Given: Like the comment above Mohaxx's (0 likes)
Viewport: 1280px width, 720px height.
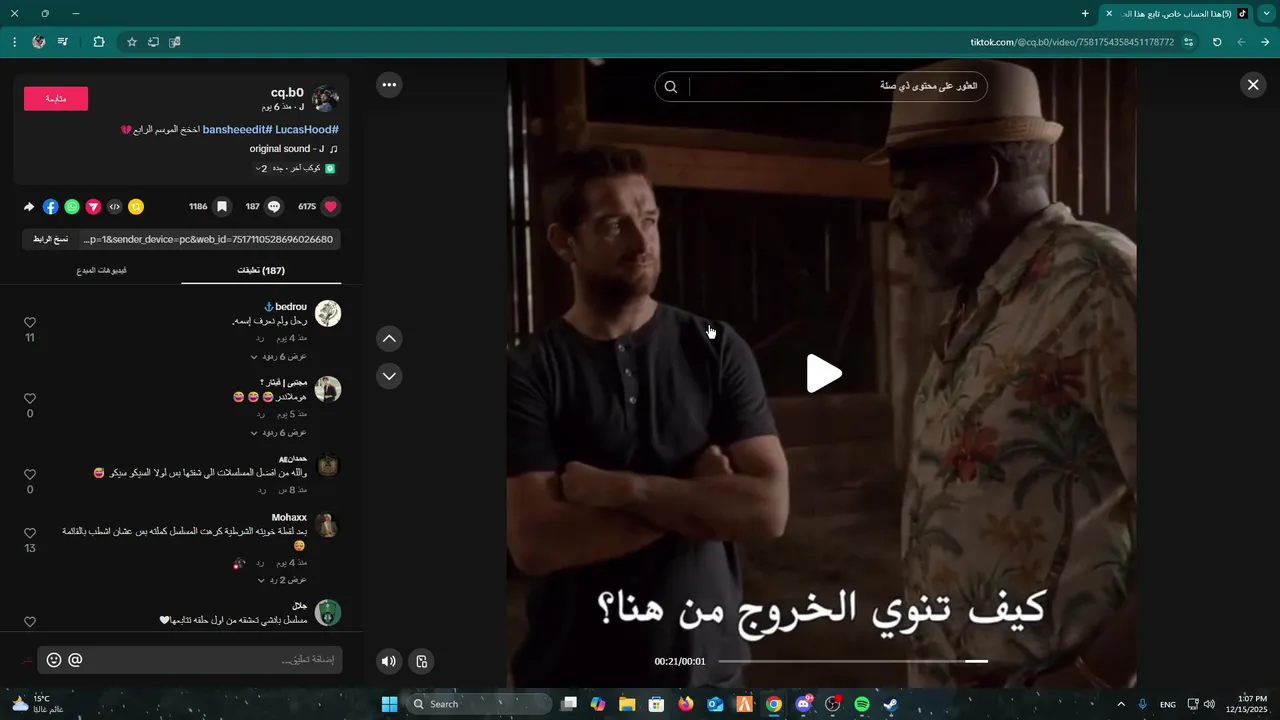Looking at the screenshot, I should tap(30, 475).
